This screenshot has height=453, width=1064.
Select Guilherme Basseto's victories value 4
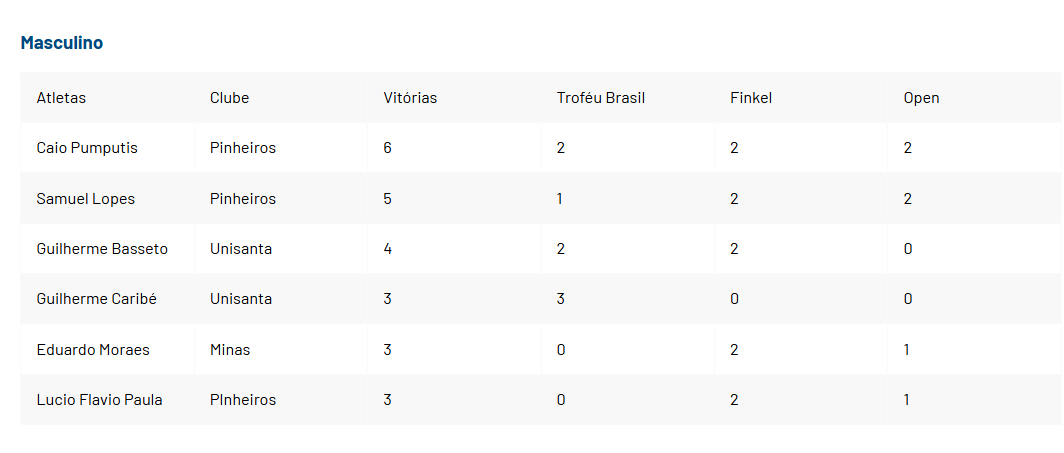click(x=387, y=249)
